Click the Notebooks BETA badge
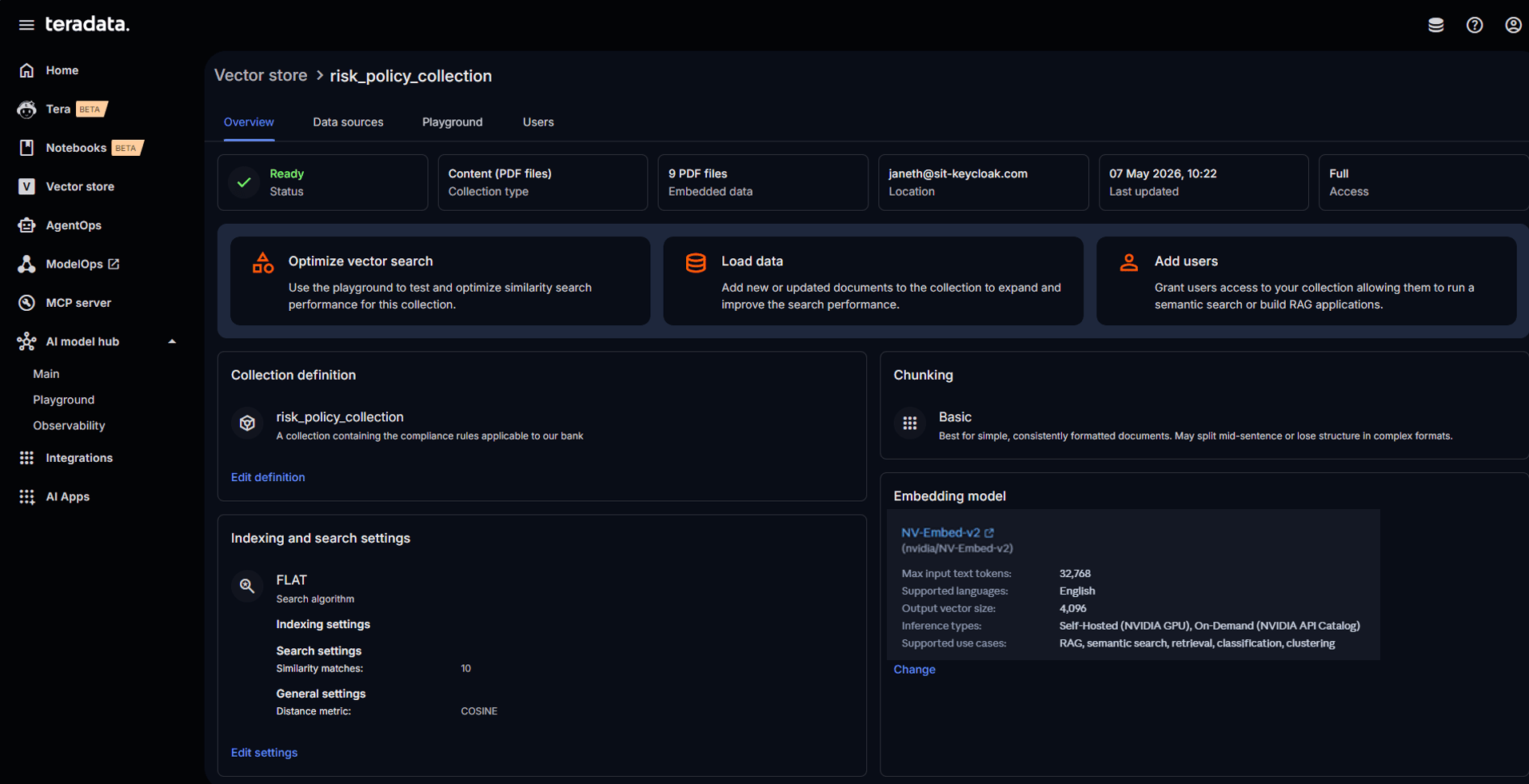 tap(127, 148)
